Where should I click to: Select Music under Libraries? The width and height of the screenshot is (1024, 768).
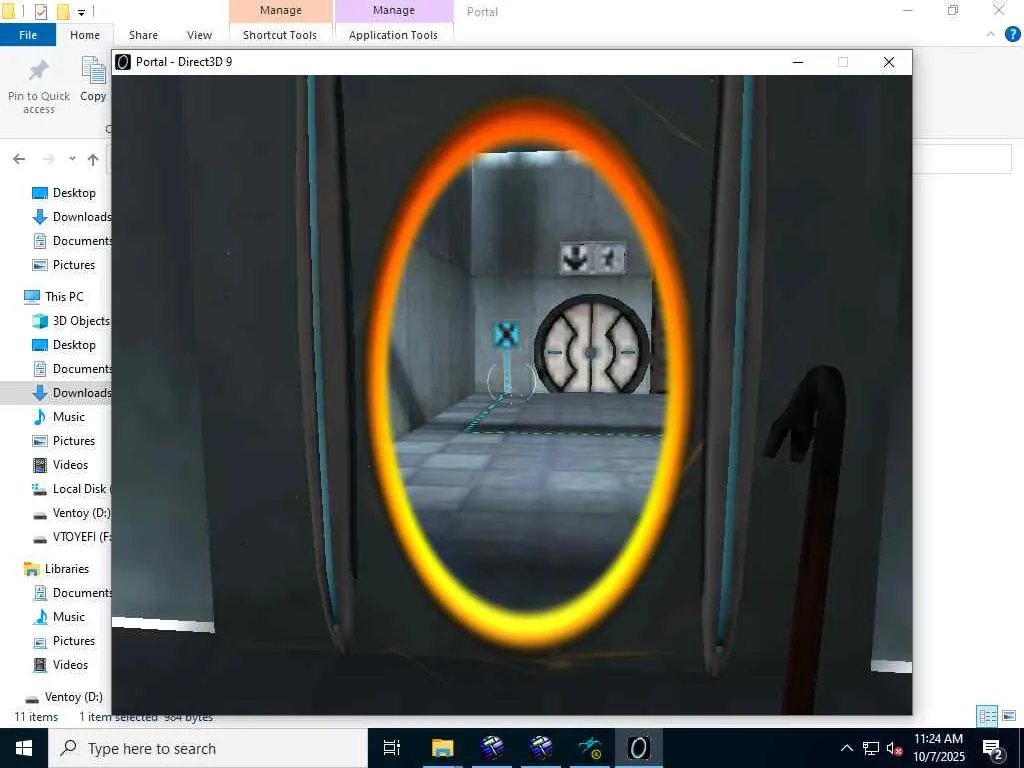point(69,616)
